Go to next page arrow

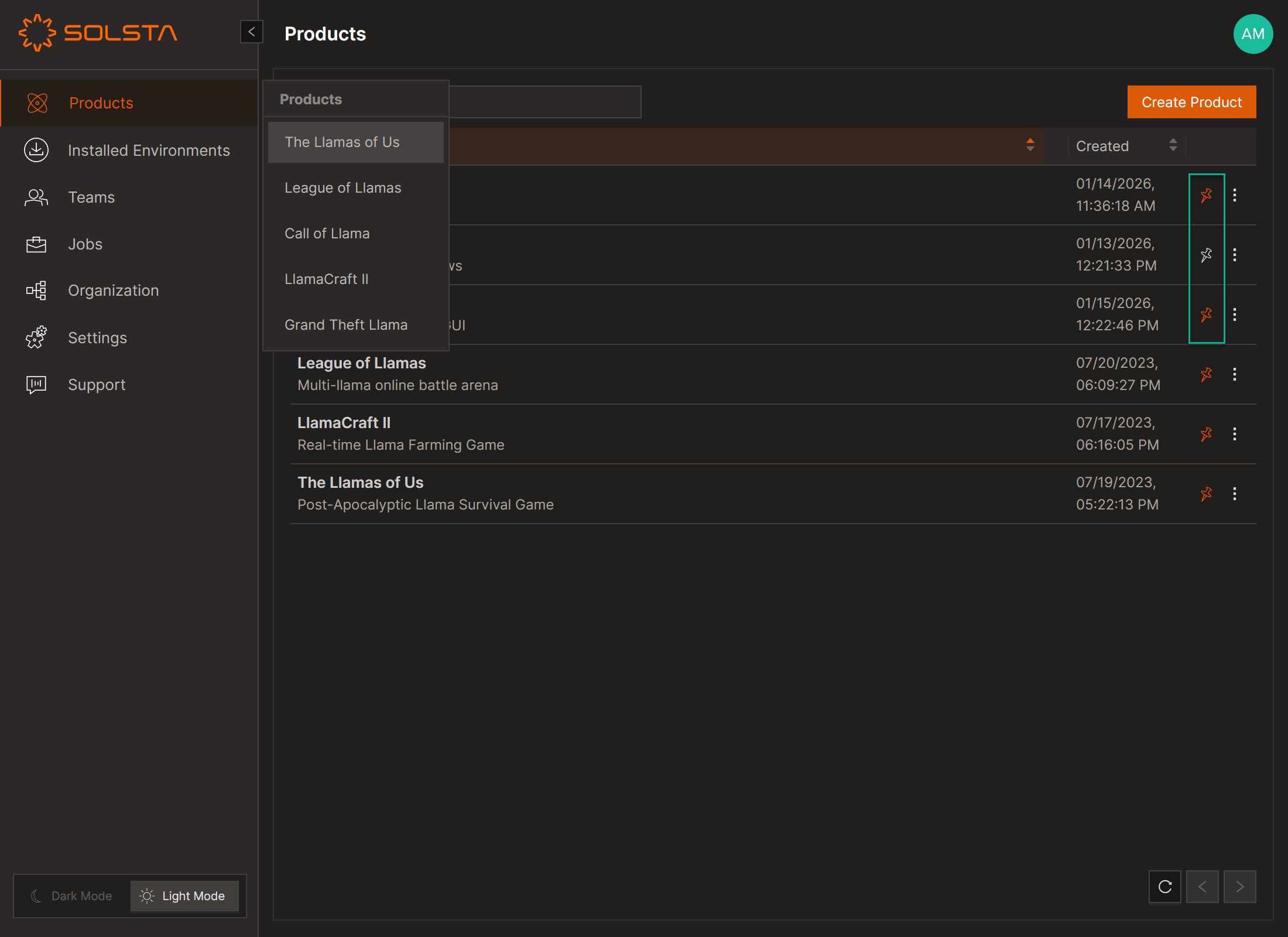point(1239,887)
